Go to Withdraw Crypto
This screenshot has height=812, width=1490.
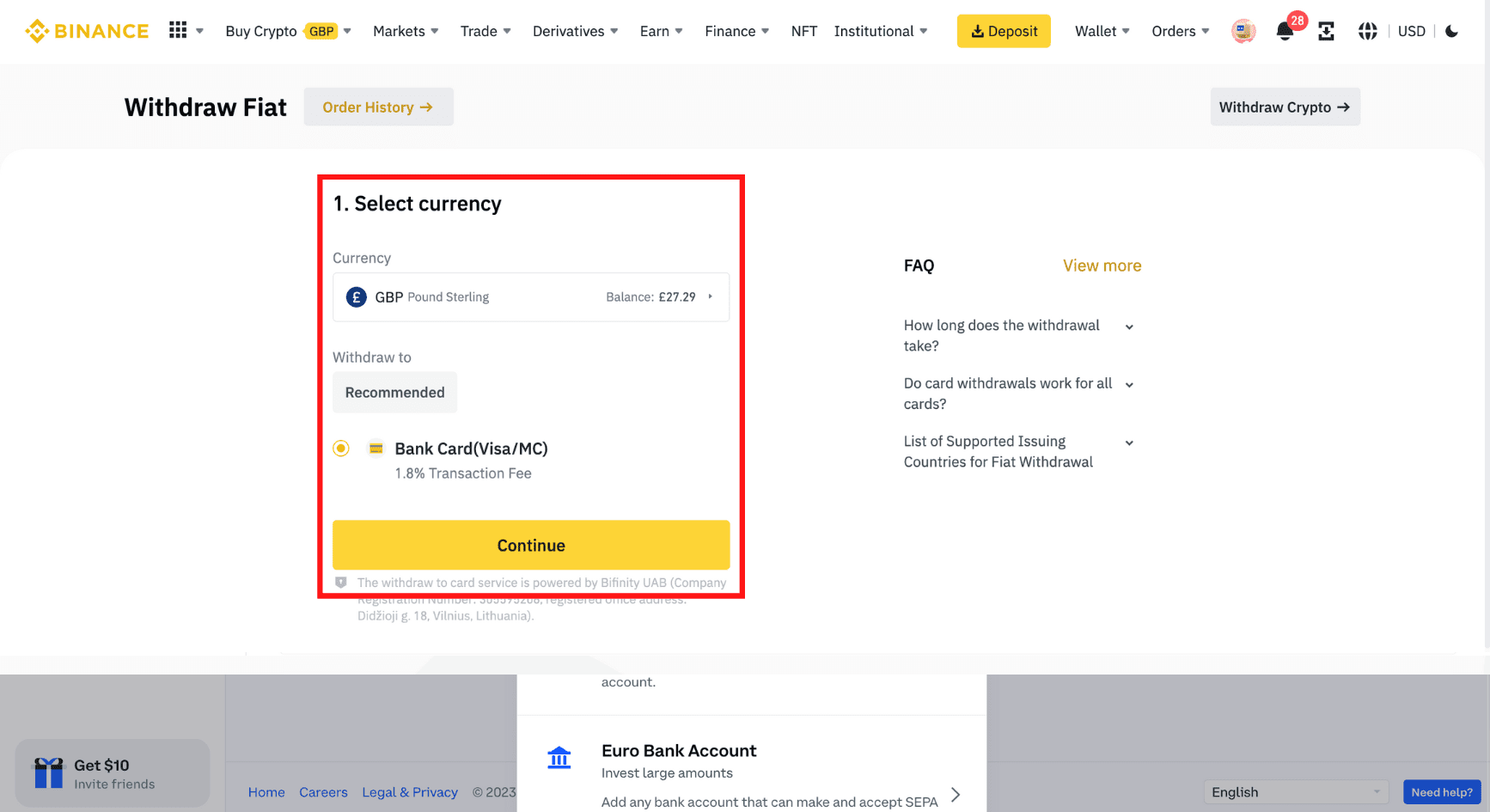(1285, 107)
